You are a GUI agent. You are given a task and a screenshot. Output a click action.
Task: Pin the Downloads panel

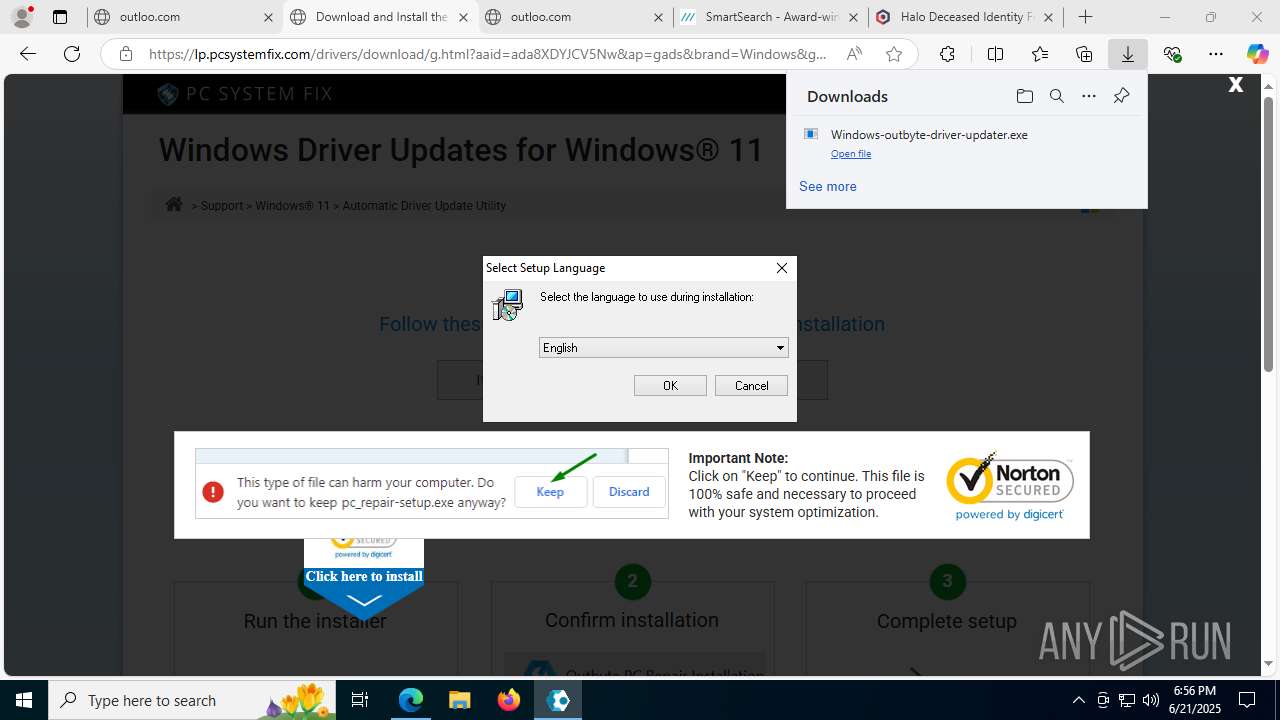click(1121, 96)
